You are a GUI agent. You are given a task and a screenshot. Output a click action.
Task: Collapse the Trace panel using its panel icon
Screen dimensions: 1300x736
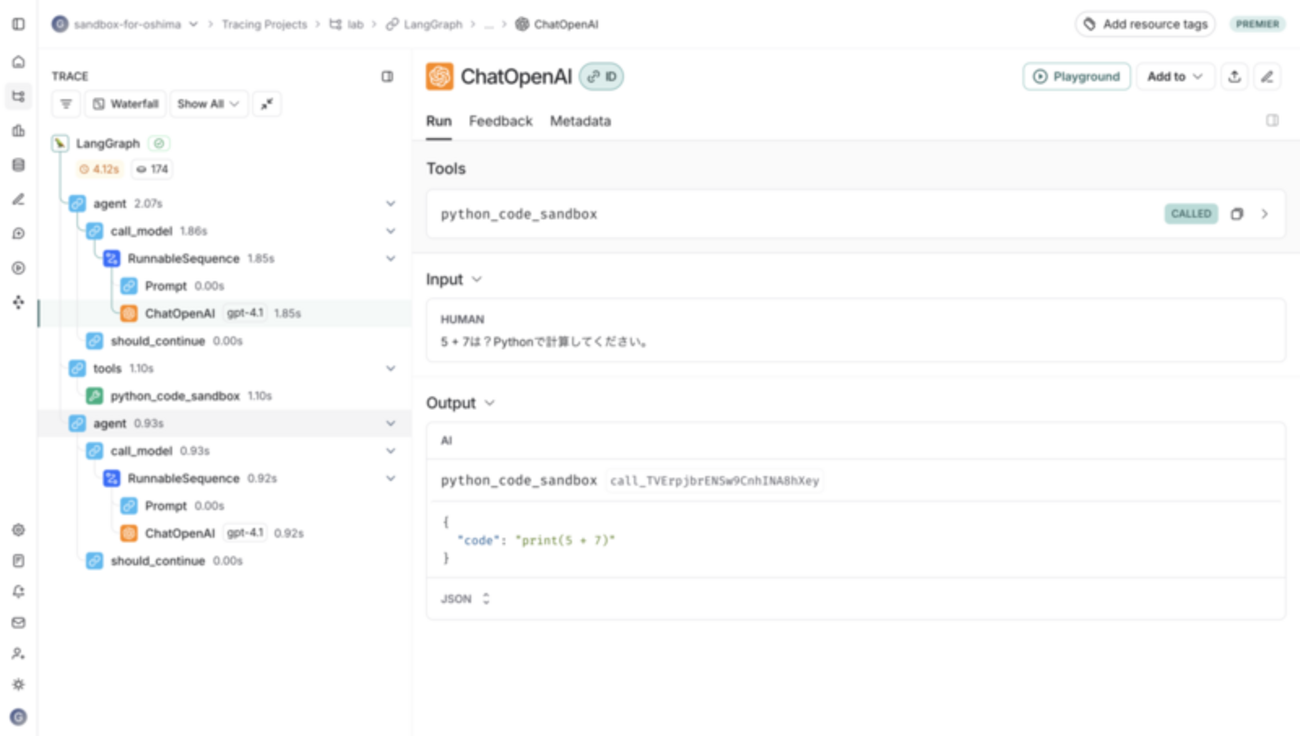pyautogui.click(x=388, y=76)
